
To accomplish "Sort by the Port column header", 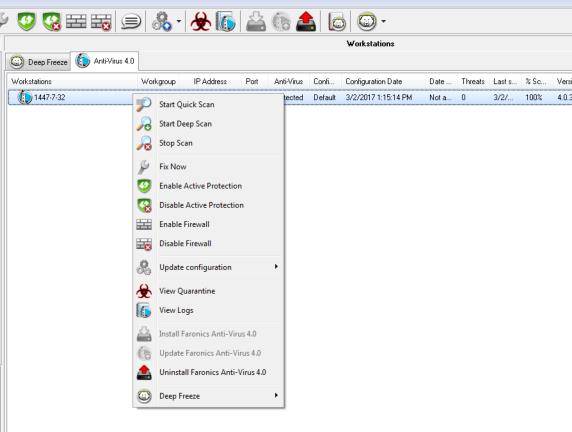I will point(252,81).
